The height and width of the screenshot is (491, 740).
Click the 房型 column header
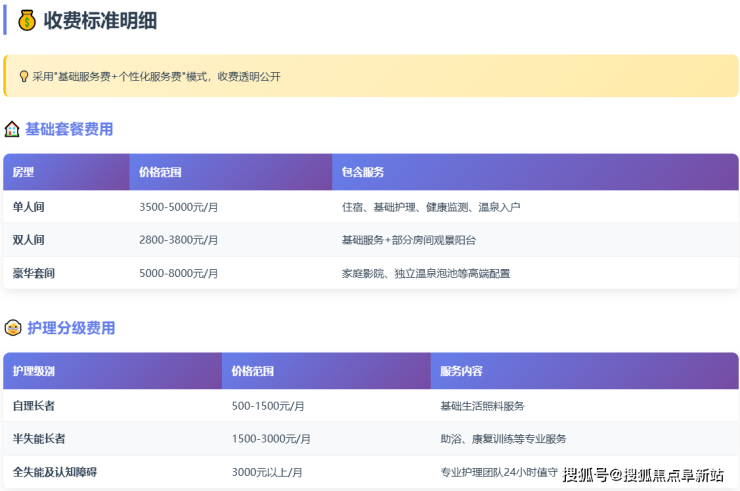(x=23, y=172)
